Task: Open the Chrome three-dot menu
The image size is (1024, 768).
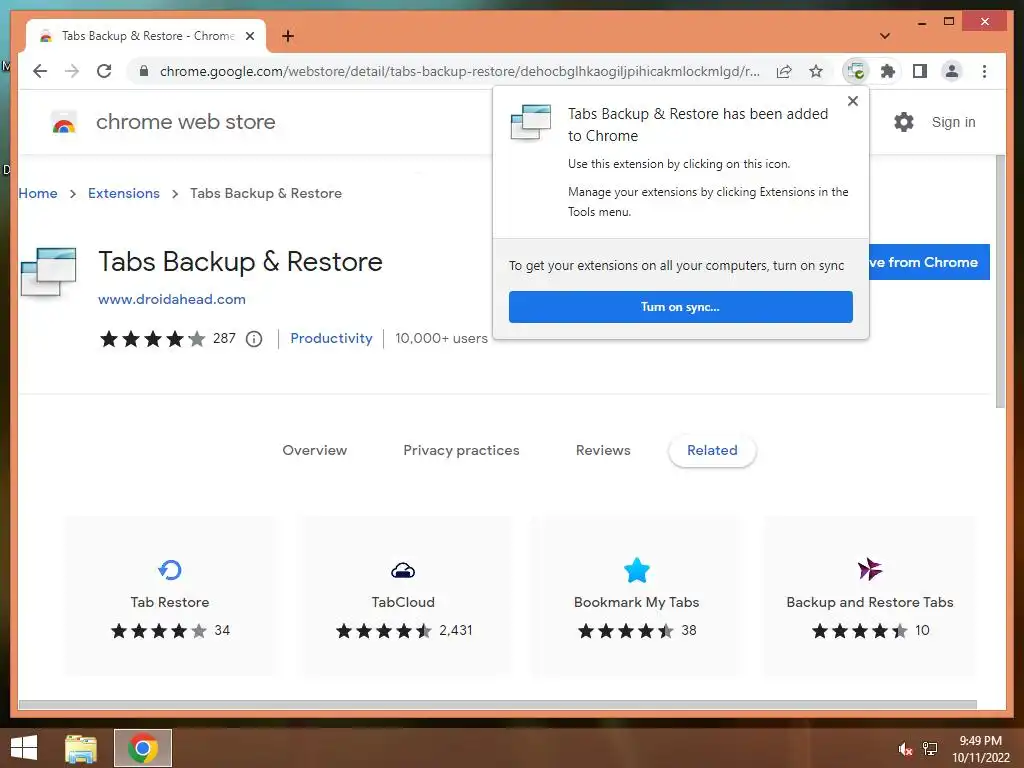Action: point(984,71)
